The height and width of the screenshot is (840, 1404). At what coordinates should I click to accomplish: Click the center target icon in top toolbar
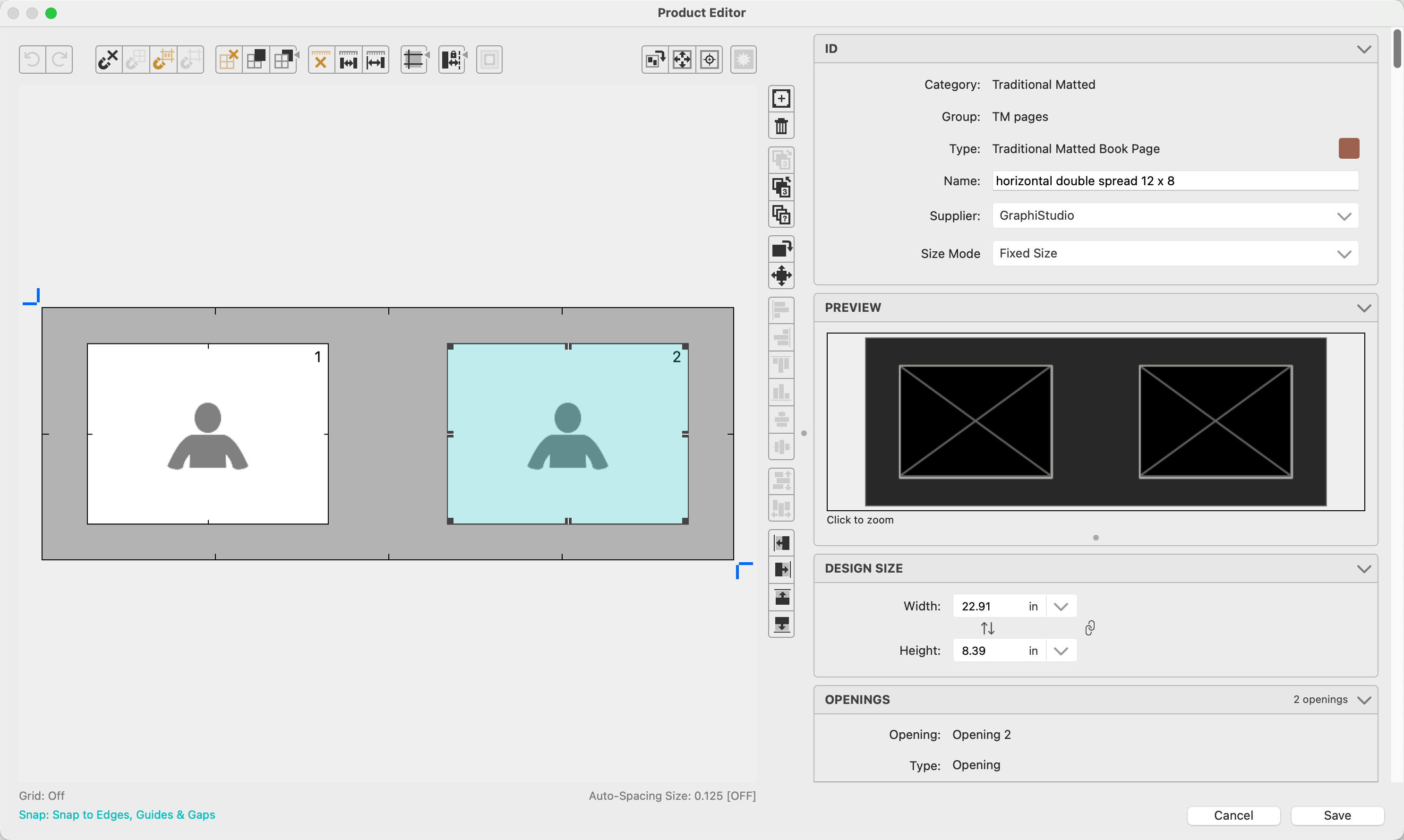pos(709,60)
